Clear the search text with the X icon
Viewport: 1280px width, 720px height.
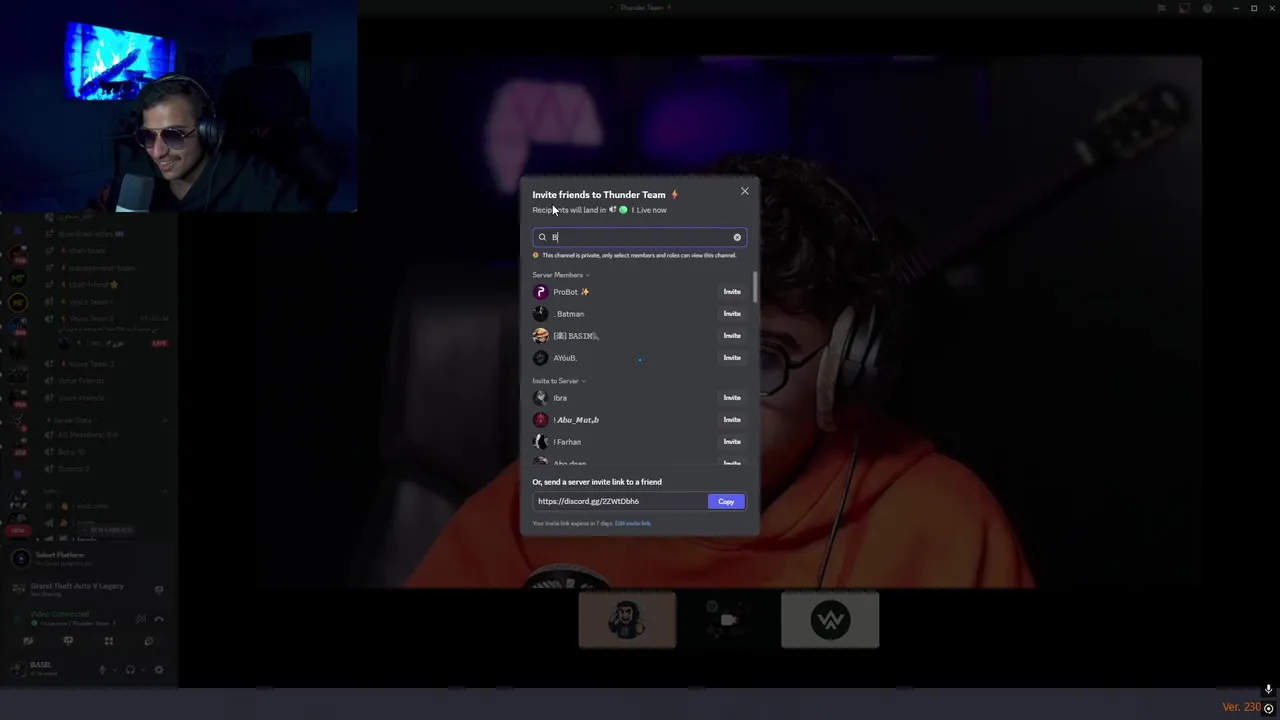click(x=737, y=237)
